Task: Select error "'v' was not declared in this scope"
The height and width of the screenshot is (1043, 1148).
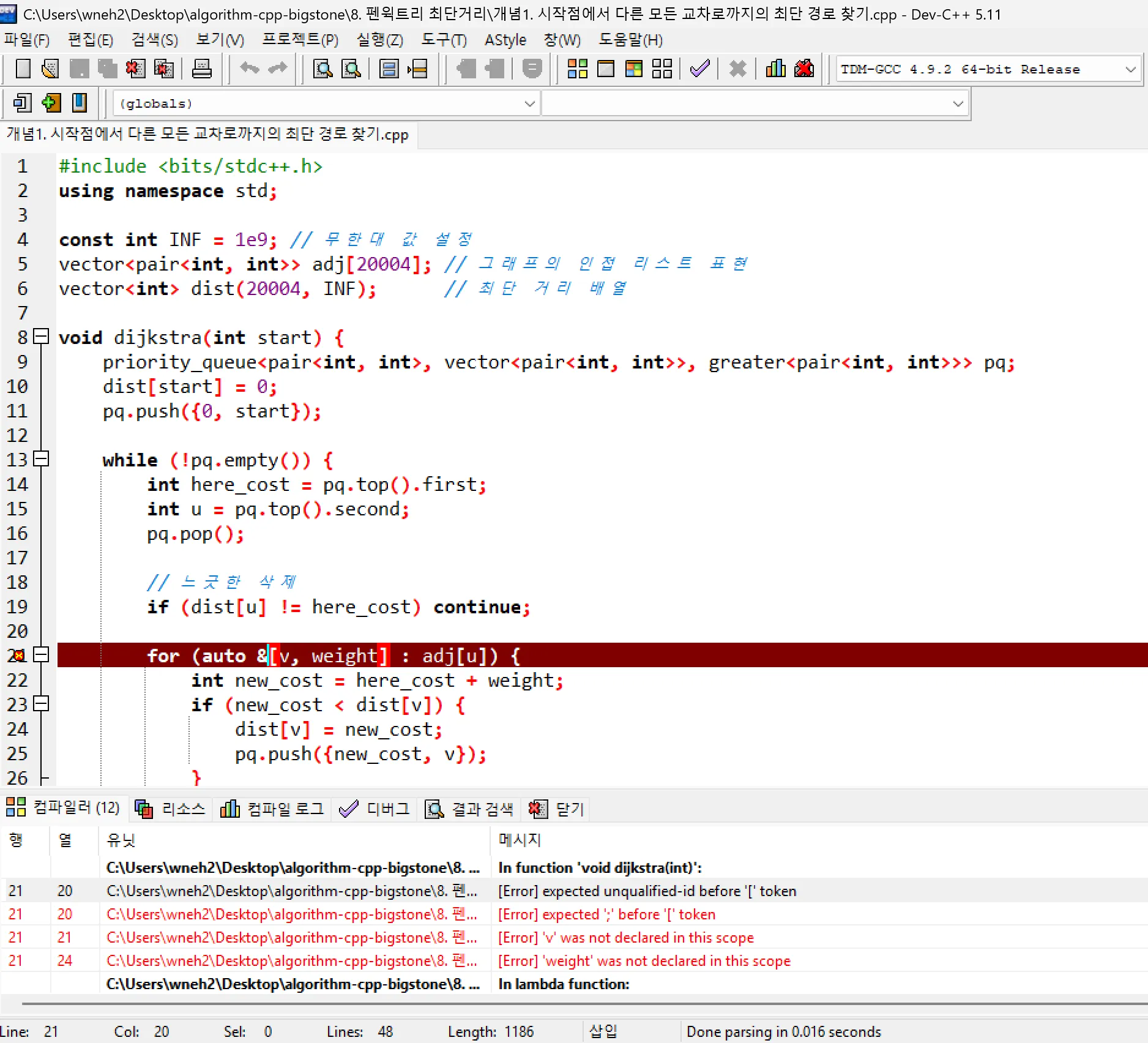Action: coord(574,937)
